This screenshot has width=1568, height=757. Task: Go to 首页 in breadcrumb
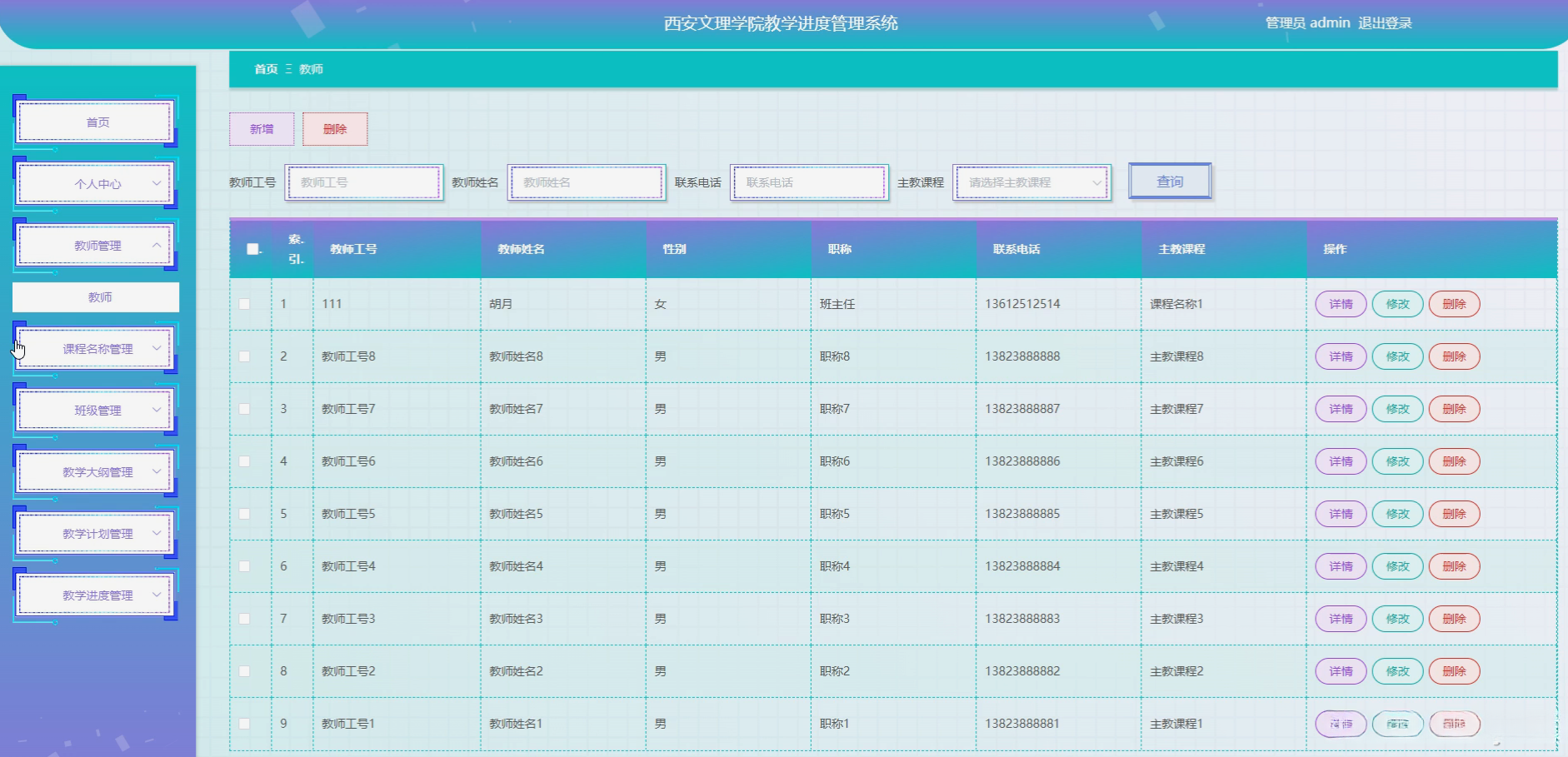click(266, 69)
